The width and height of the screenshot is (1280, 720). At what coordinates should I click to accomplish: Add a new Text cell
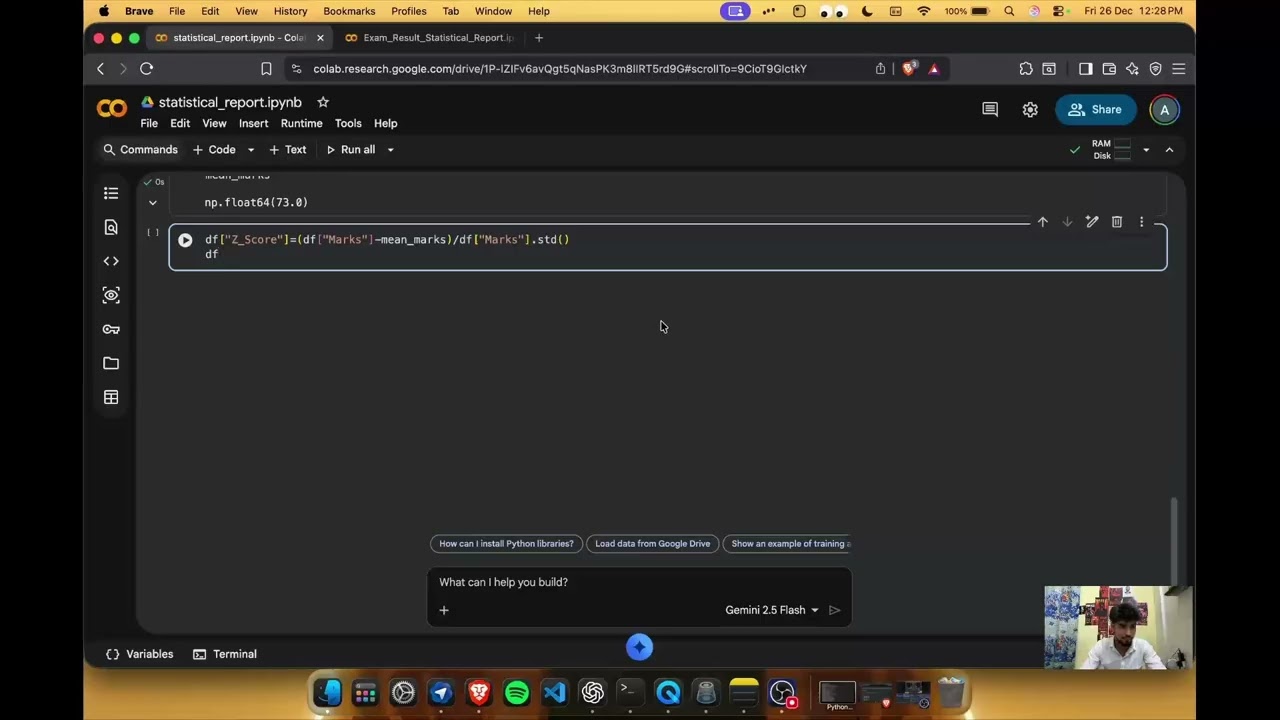click(x=288, y=150)
